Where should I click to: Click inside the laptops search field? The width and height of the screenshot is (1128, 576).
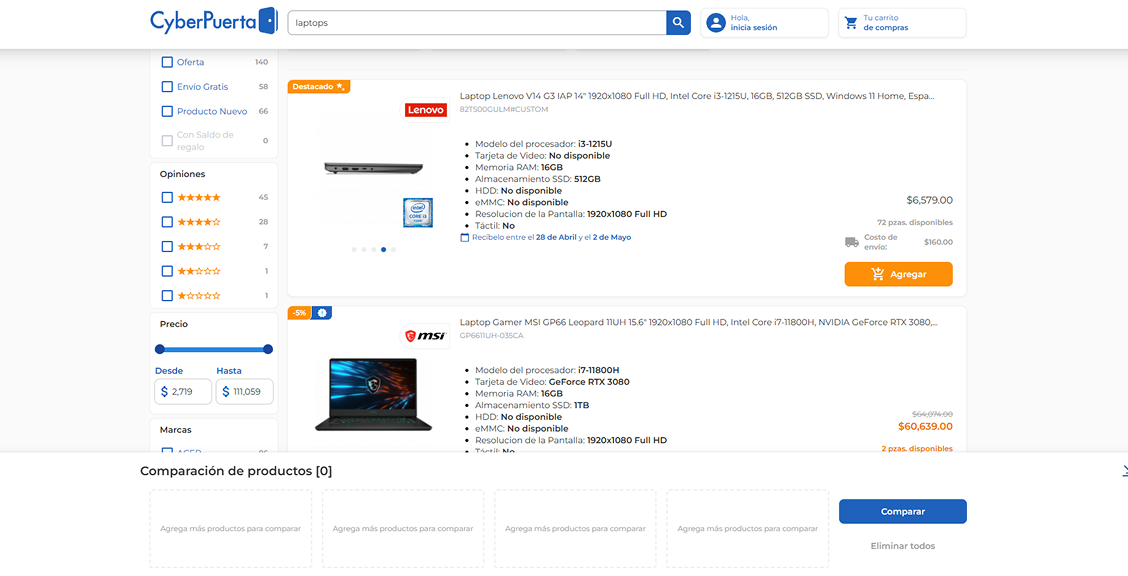tap(470, 21)
